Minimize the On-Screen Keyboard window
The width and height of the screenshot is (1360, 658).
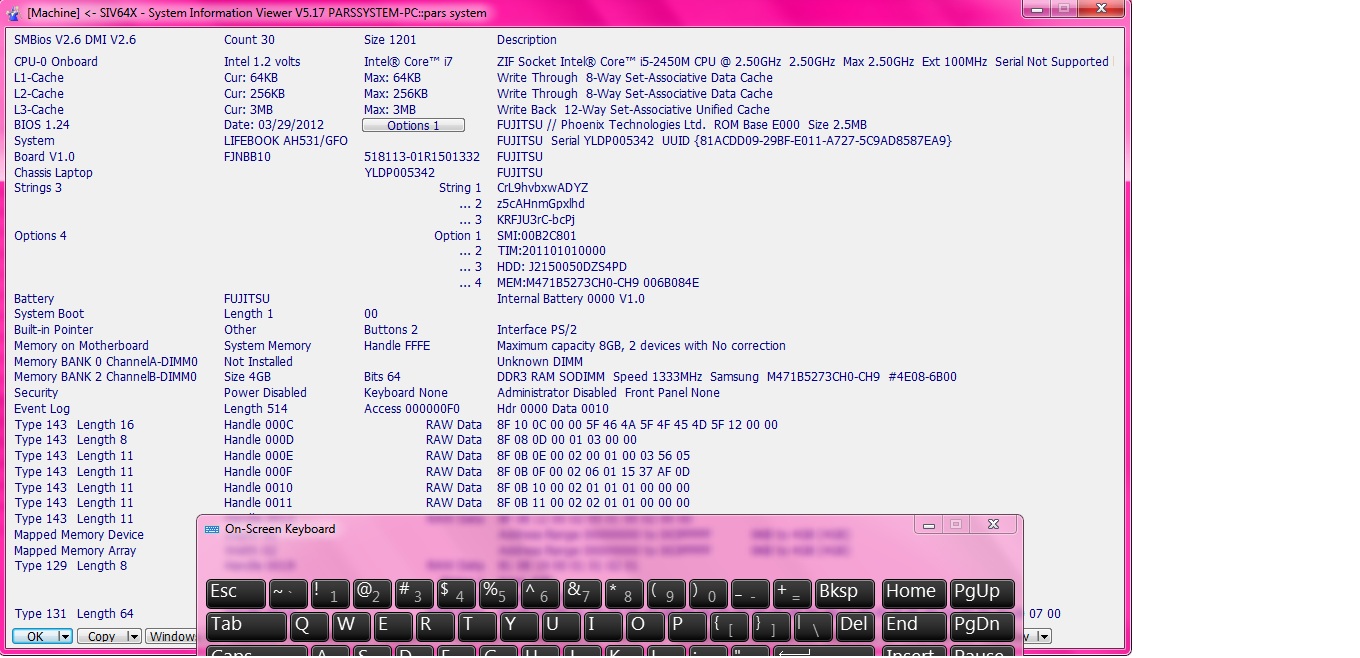pos(929,524)
